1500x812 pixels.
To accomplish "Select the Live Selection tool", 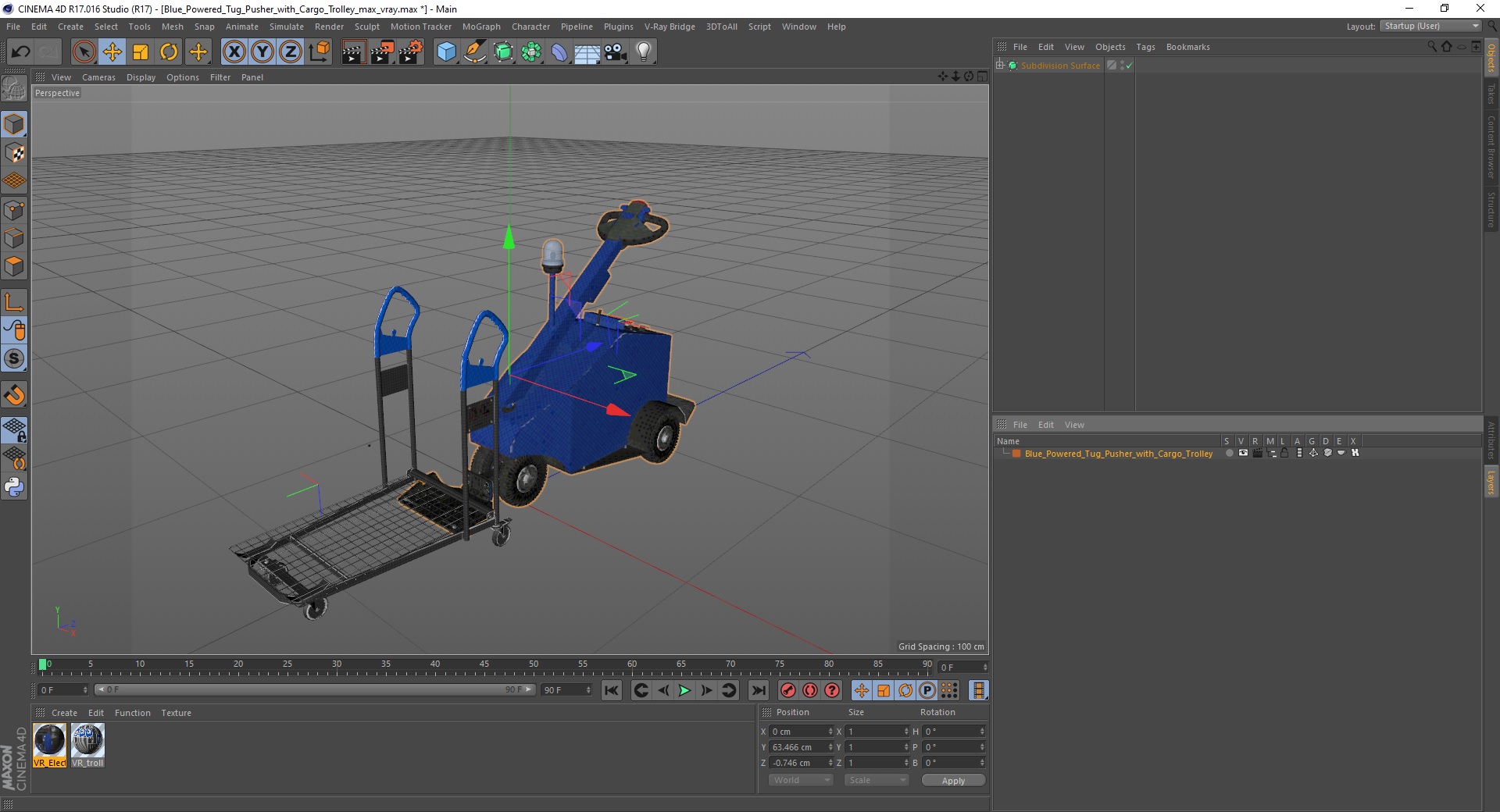I will [84, 52].
